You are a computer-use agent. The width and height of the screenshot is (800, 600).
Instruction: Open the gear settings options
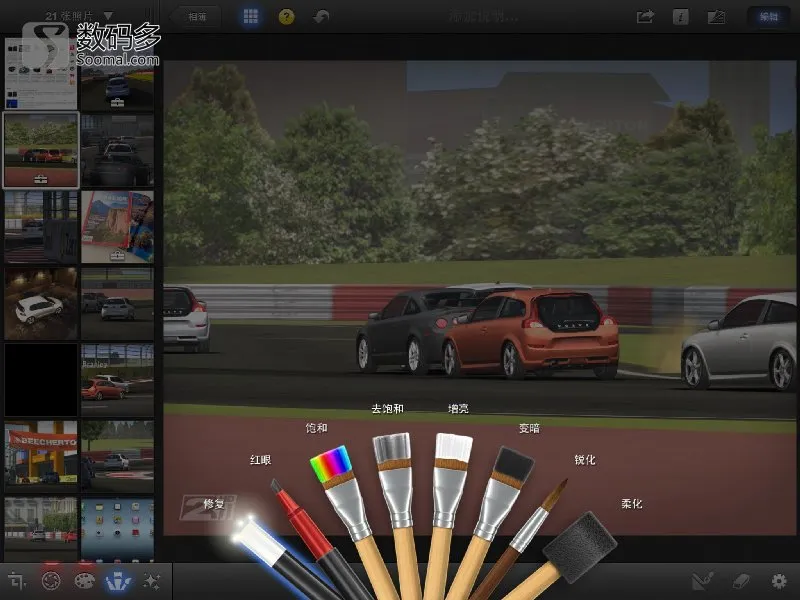[x=779, y=581]
